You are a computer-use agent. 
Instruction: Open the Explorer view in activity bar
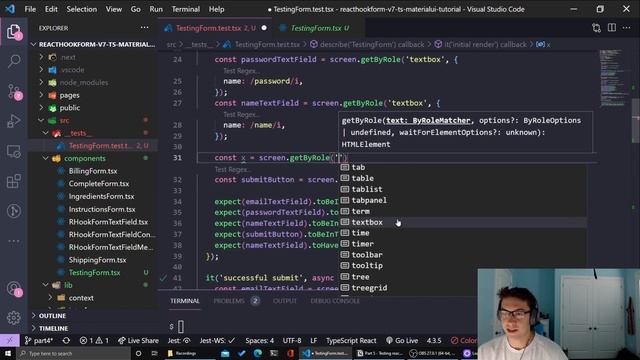coord(14,32)
